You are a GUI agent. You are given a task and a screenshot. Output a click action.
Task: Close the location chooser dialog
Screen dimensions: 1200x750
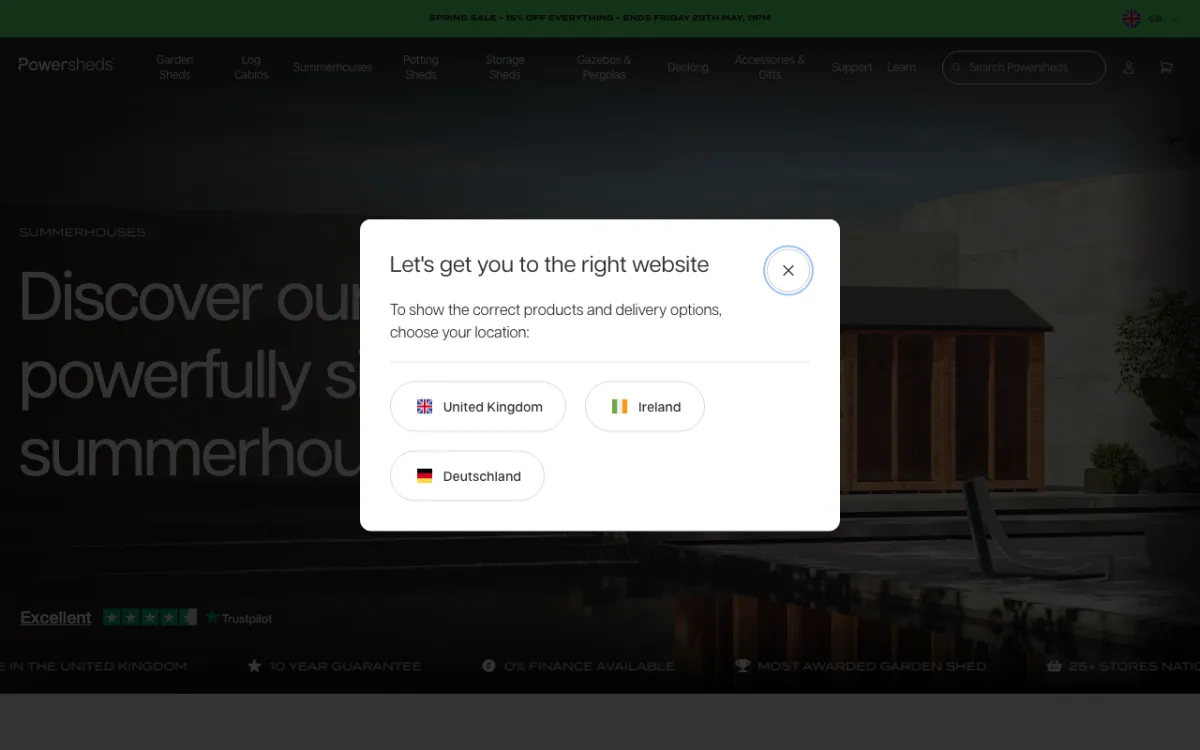(788, 270)
